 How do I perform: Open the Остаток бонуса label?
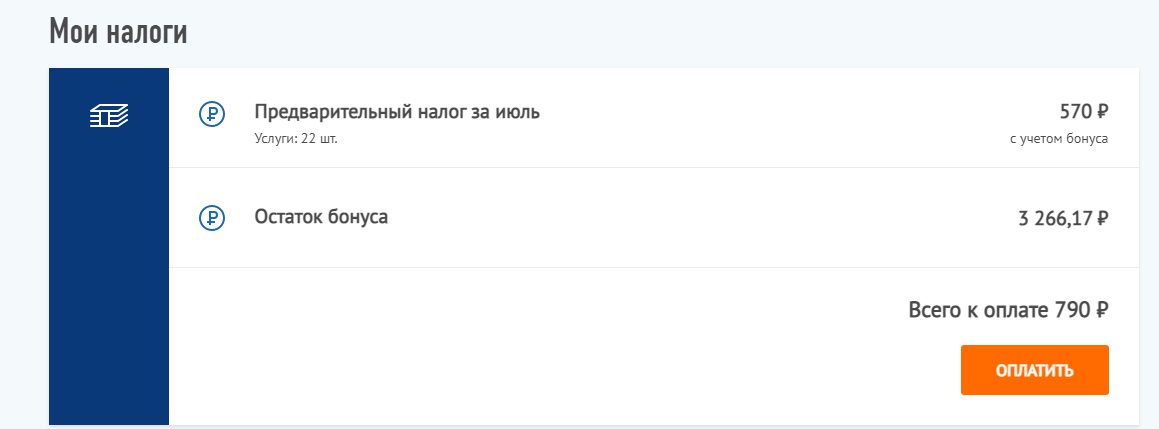click(x=321, y=217)
